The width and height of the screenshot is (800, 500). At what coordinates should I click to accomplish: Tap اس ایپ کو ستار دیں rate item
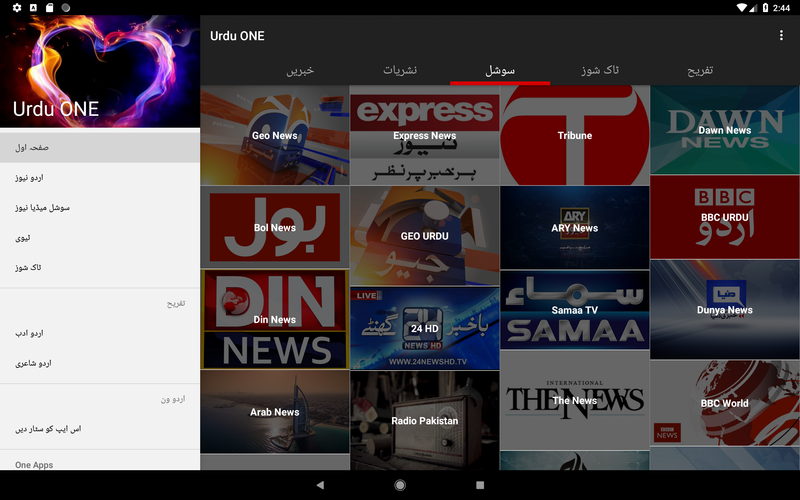pos(100,429)
